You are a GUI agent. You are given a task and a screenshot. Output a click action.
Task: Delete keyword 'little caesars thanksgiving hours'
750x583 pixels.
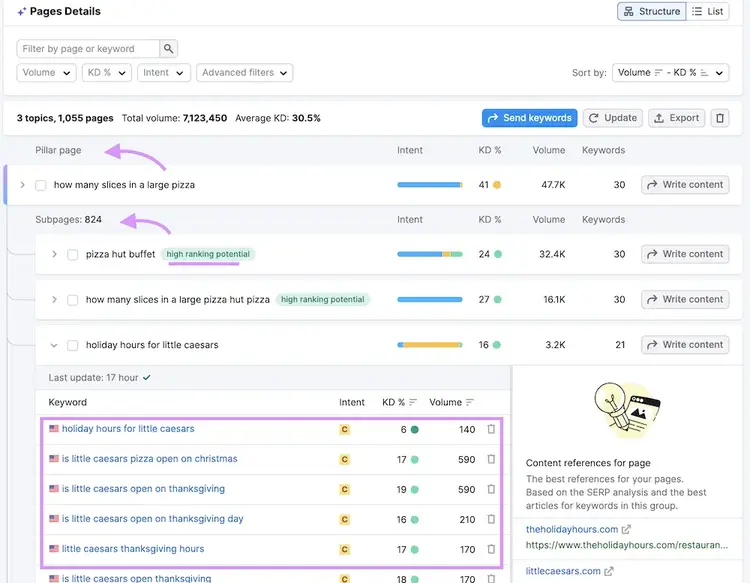coord(491,549)
